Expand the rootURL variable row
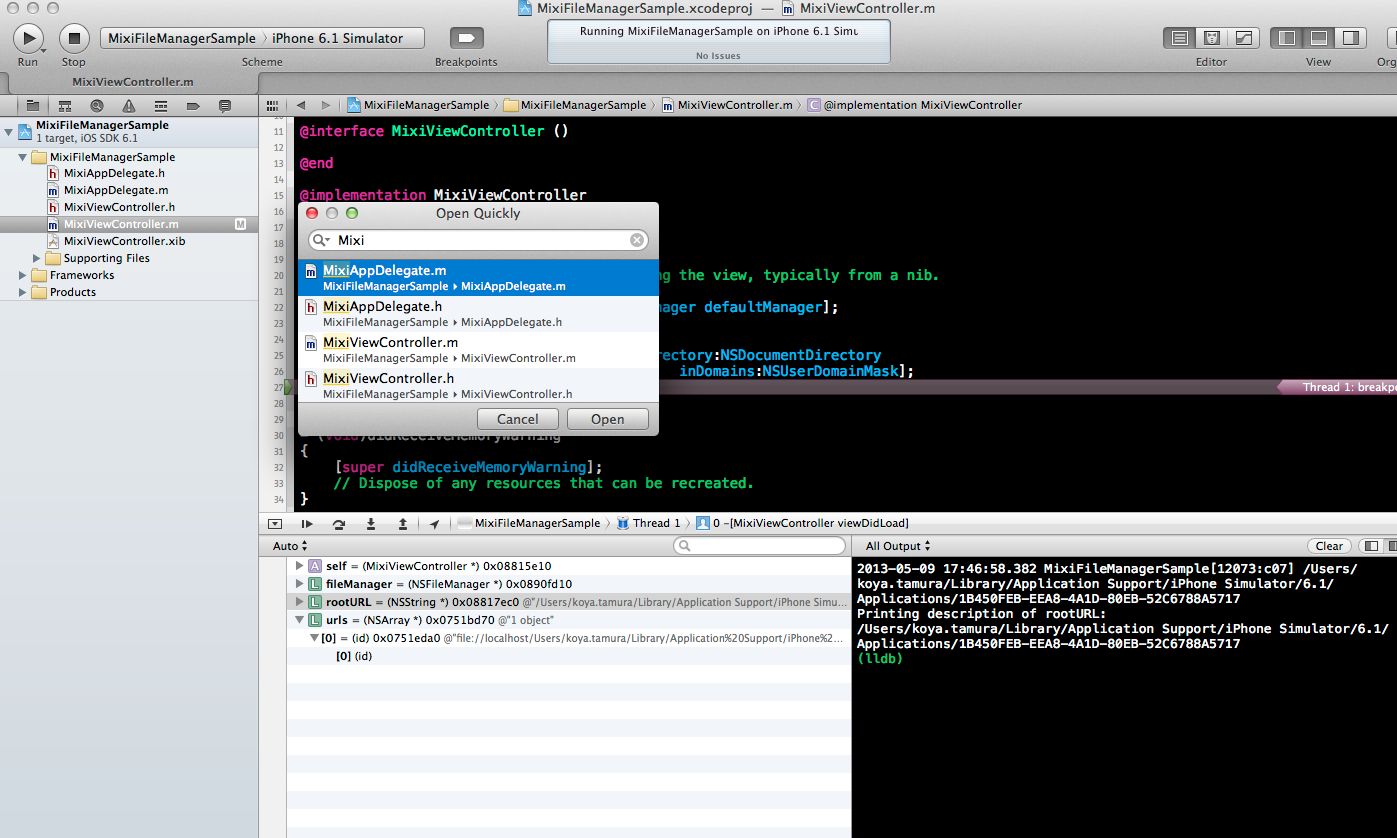This screenshot has width=1397, height=838. coord(299,602)
